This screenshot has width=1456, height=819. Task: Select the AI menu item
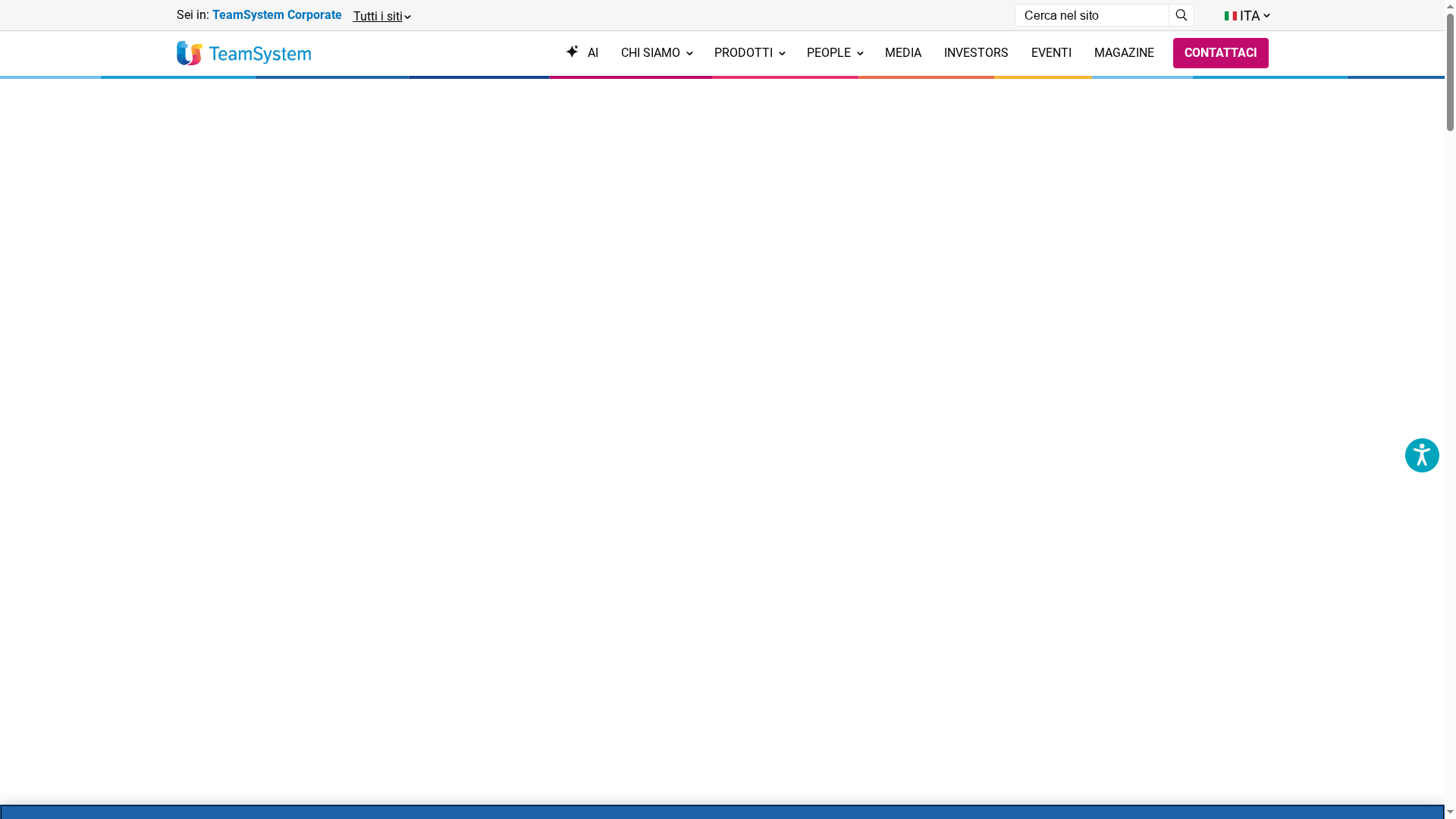coord(592,53)
